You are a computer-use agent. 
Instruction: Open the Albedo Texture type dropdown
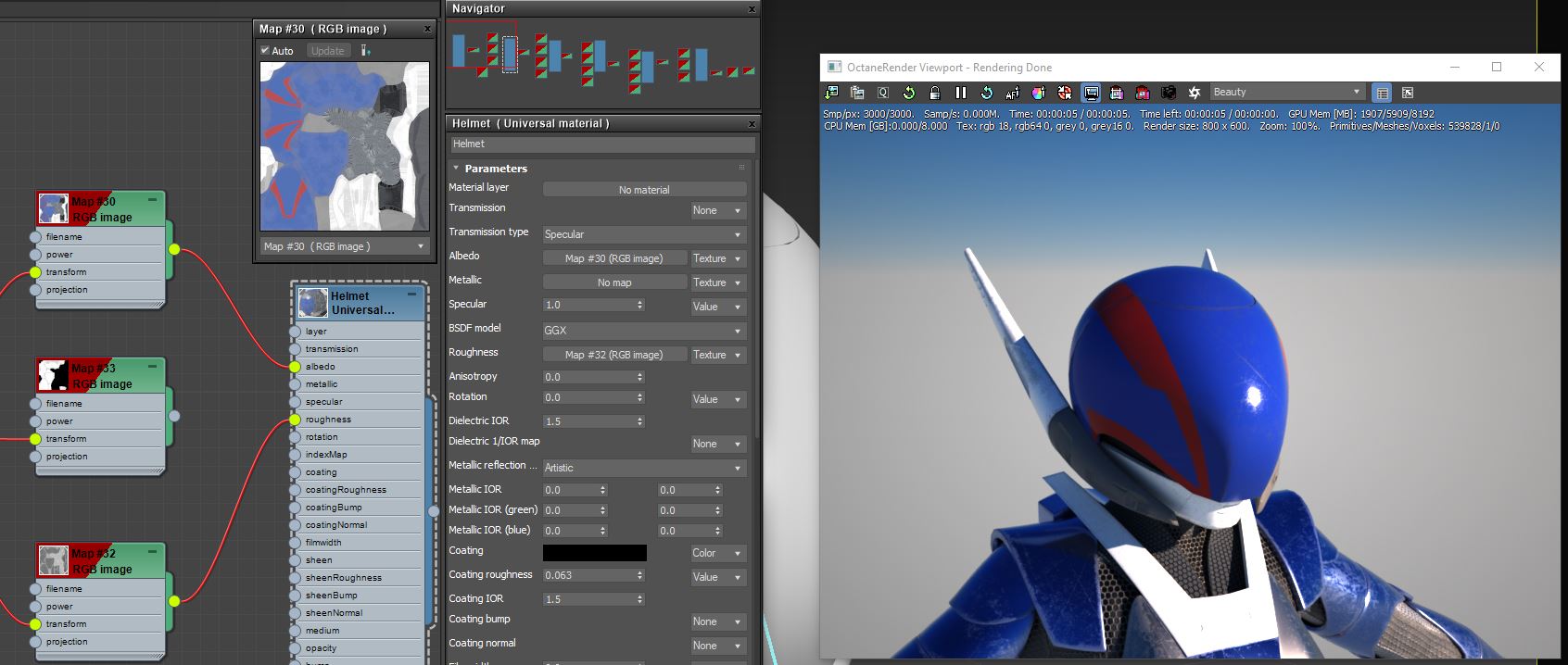pyautogui.click(x=718, y=259)
